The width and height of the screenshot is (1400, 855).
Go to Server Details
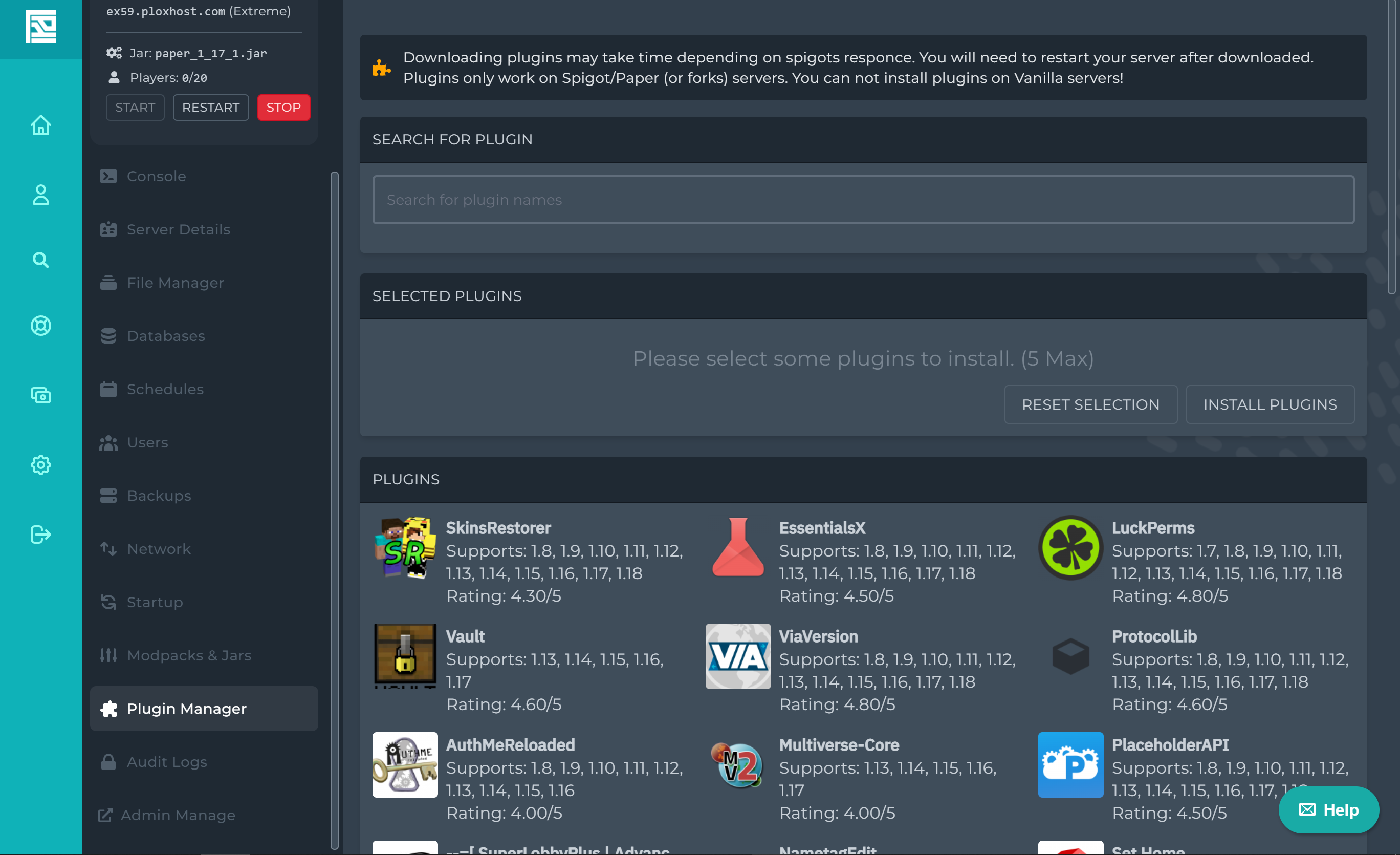204,230
